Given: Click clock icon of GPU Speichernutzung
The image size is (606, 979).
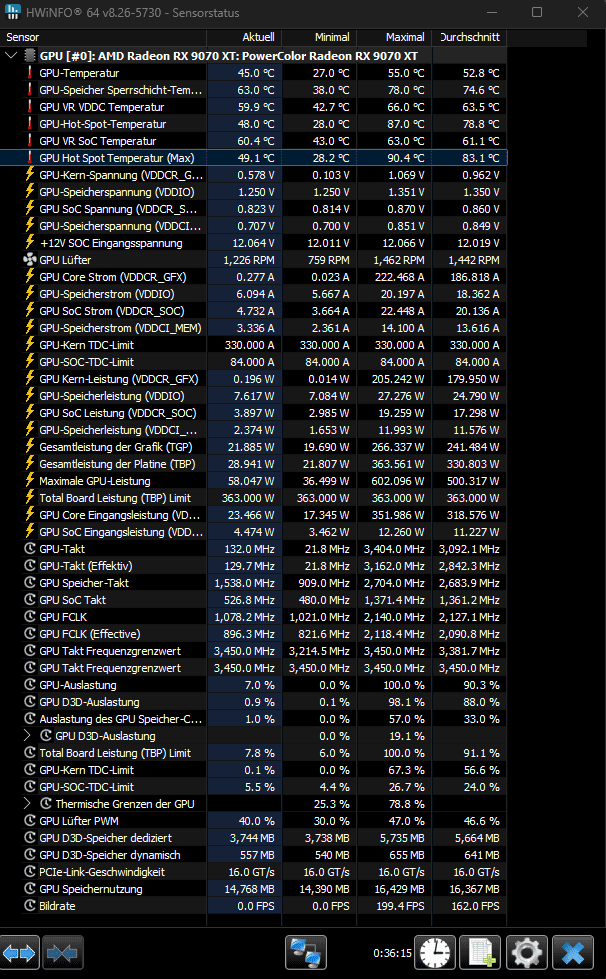Looking at the screenshot, I should pos(29,888).
